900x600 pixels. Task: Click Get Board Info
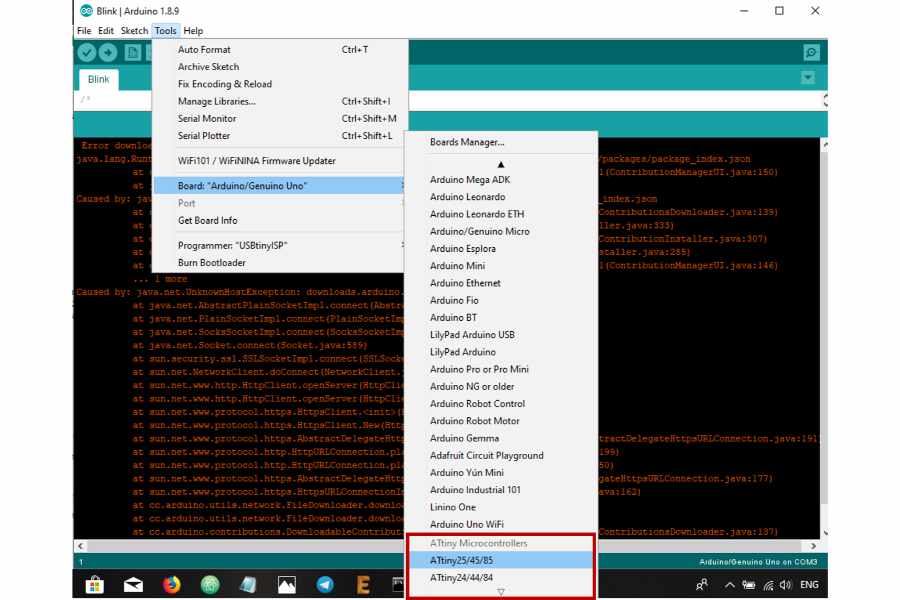point(278,220)
